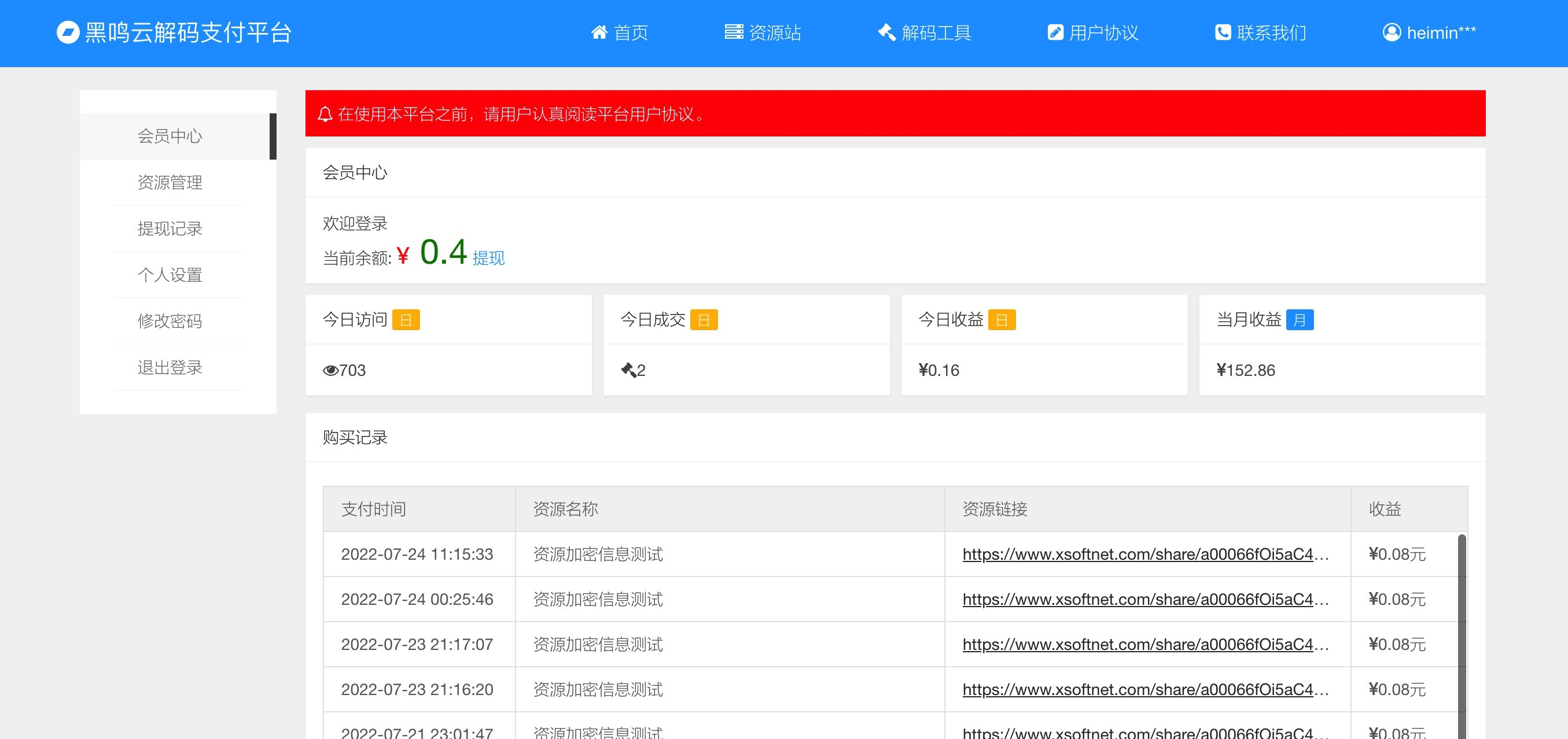Go to 修改密码 in sidebar
1568x739 pixels.
click(170, 321)
